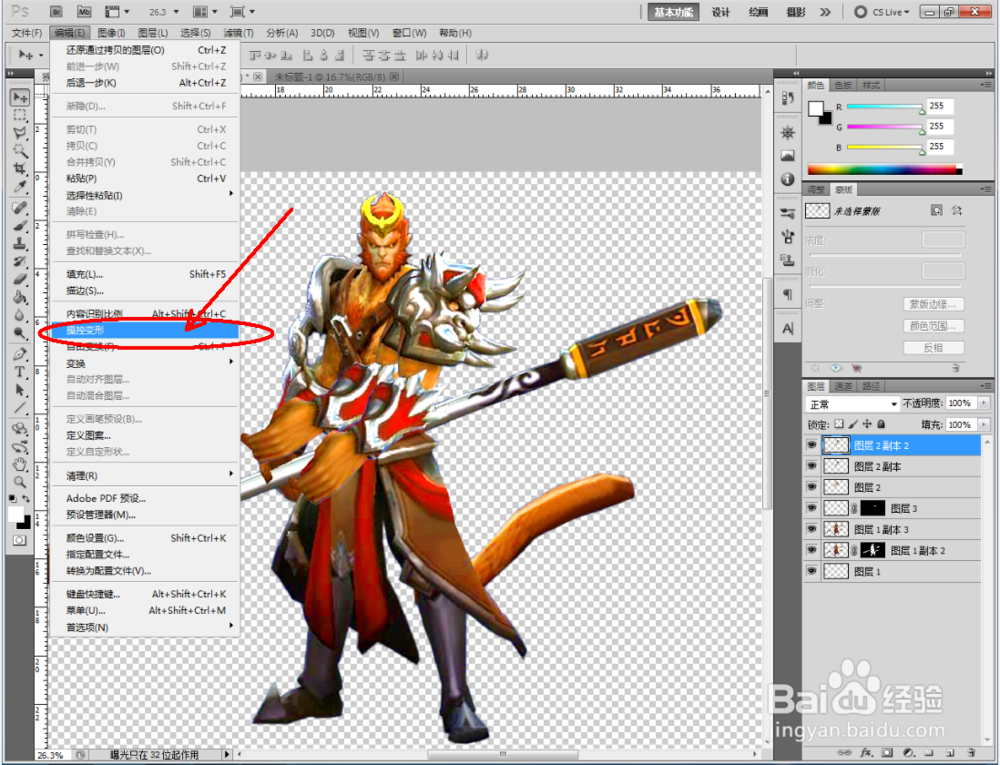Image resolution: width=1000 pixels, height=765 pixels.
Task: Select the Rectangular Marquee tool
Action: [x=20, y=115]
